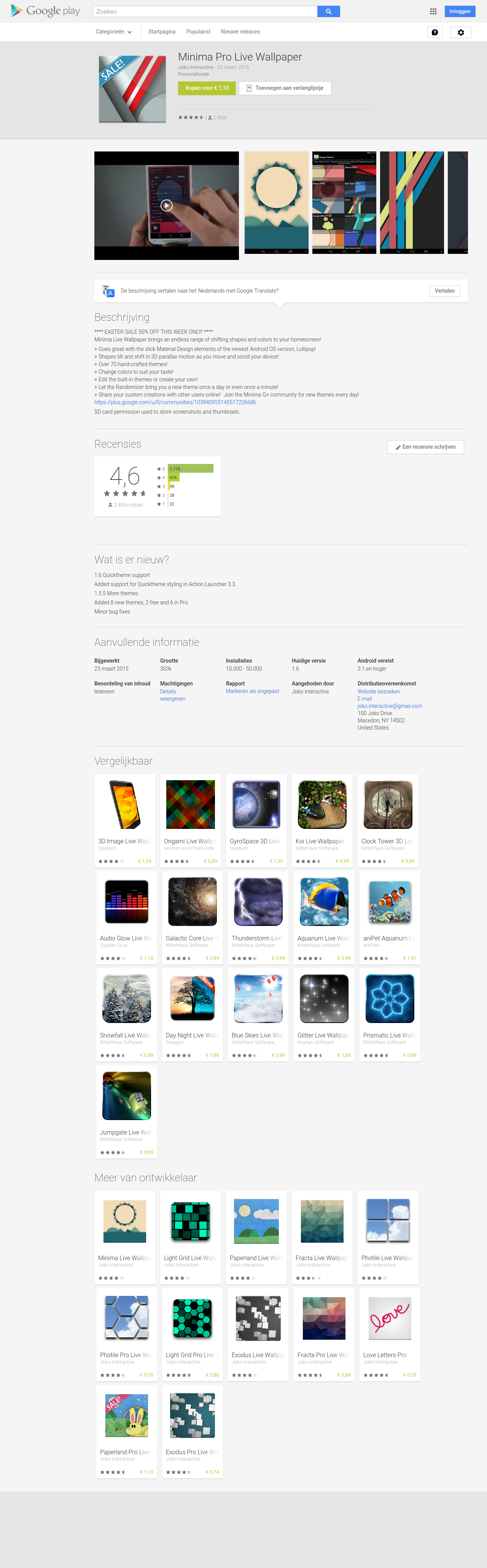Open the Photile Live Wallpaper icon
This screenshot has height=1568, width=487.
388,1221
